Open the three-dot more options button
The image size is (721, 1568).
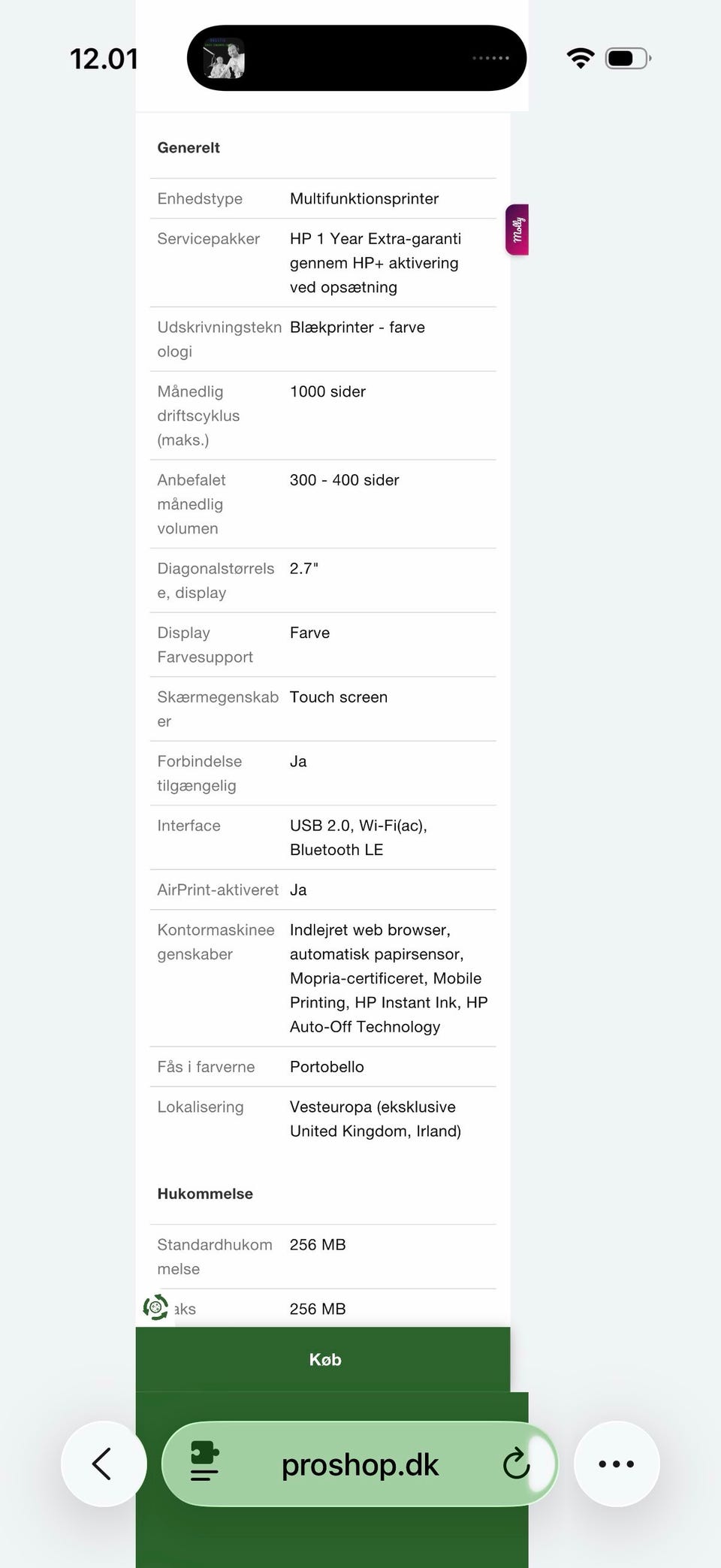pyautogui.click(x=616, y=1464)
